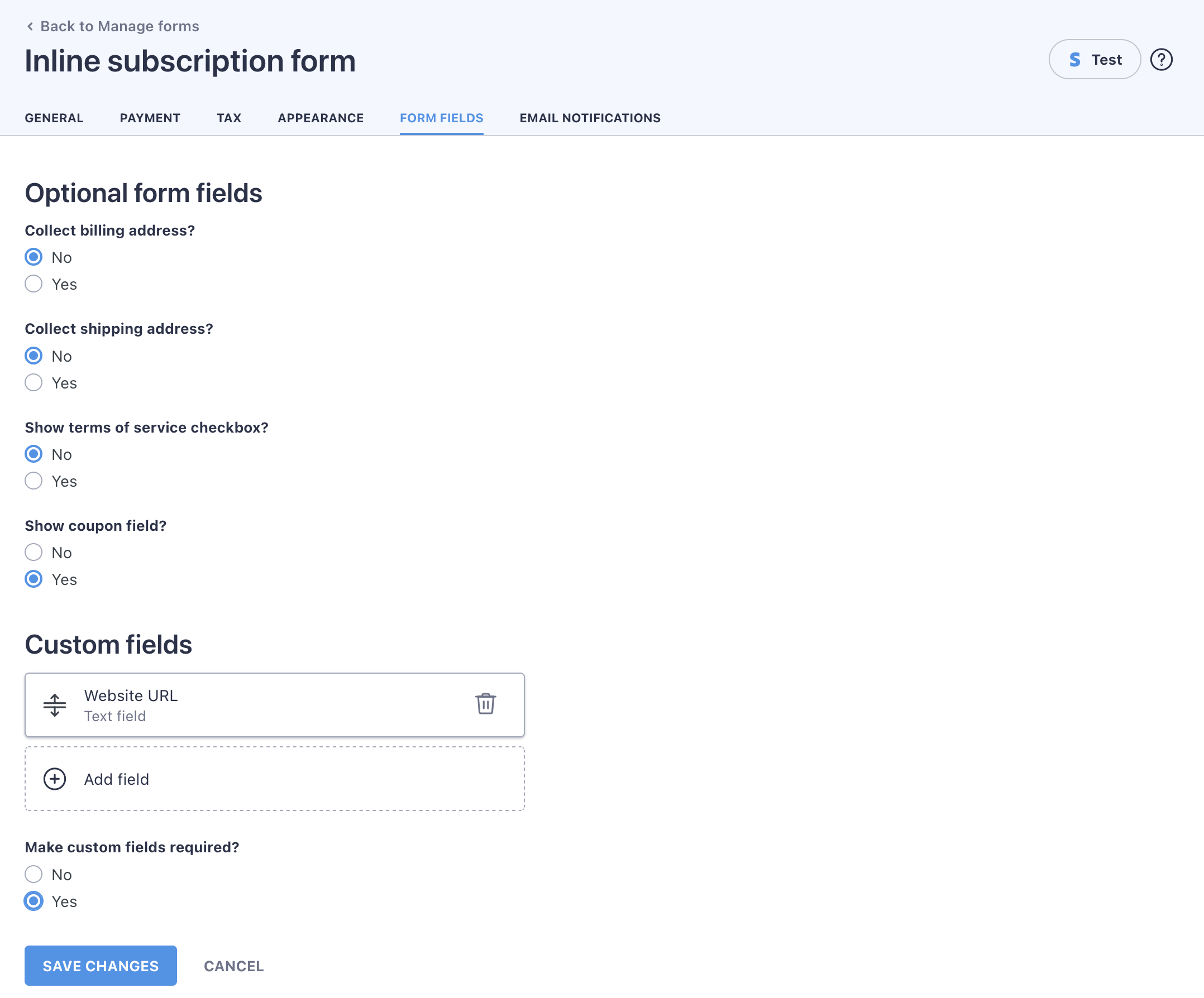Viewport: 1204px width, 998px height.
Task: Click the Save Changes button
Action: pyautogui.click(x=101, y=966)
